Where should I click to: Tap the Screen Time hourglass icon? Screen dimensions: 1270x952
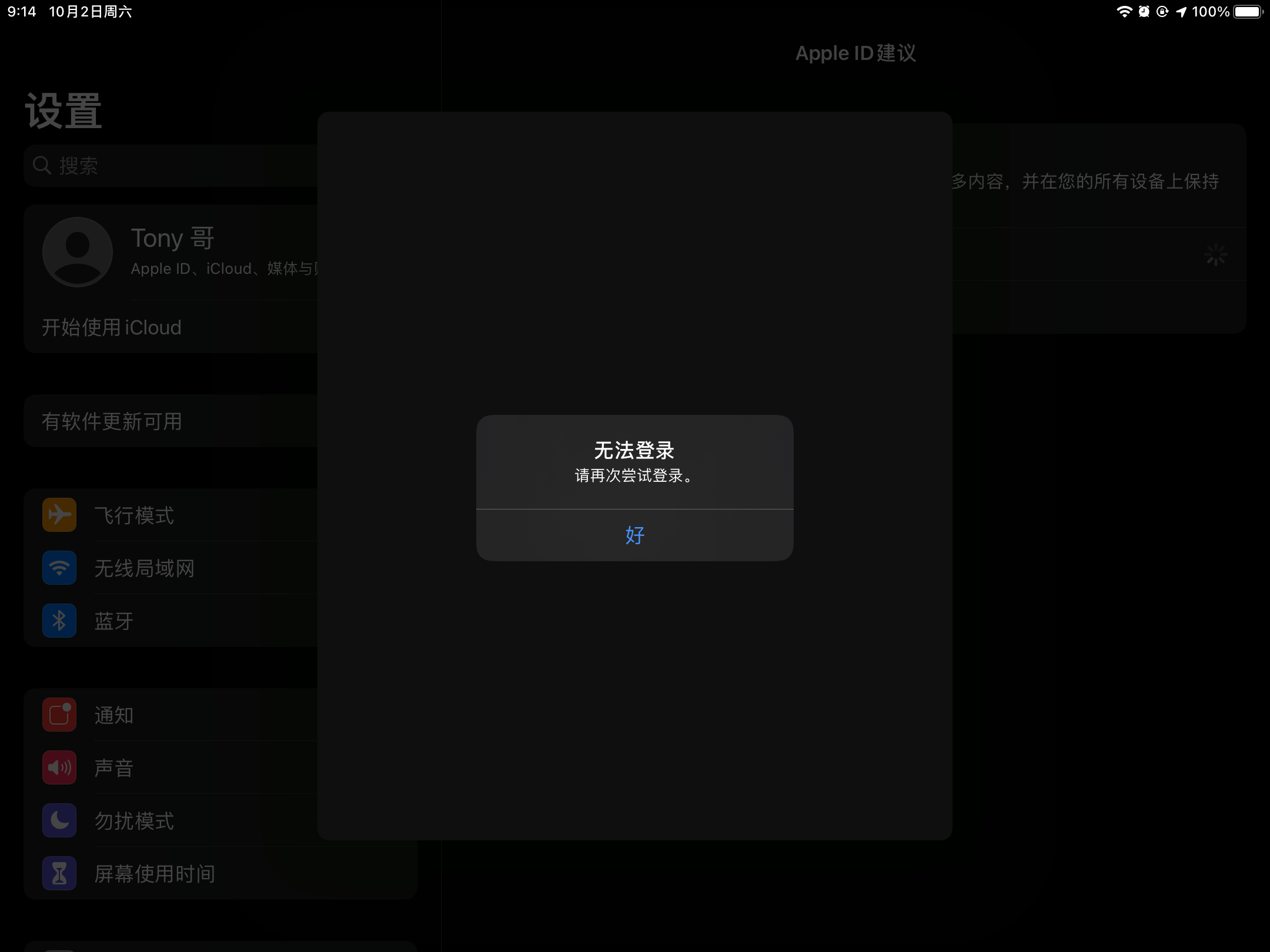tap(59, 873)
